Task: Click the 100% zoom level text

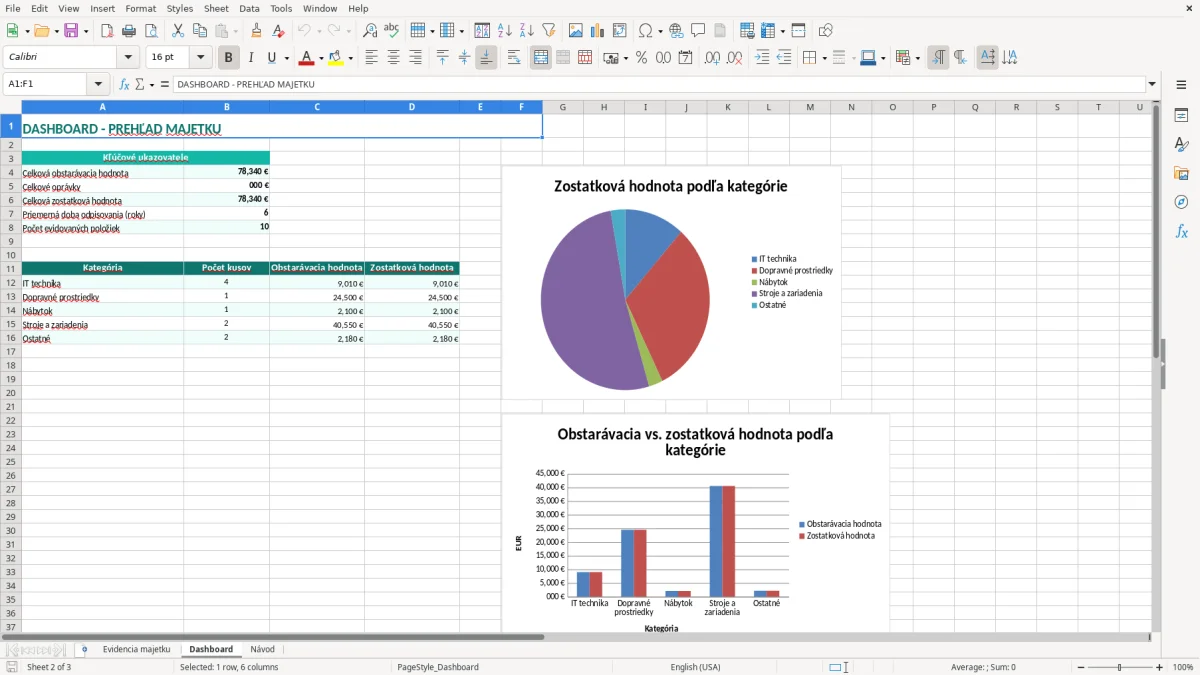Action: [1182, 667]
